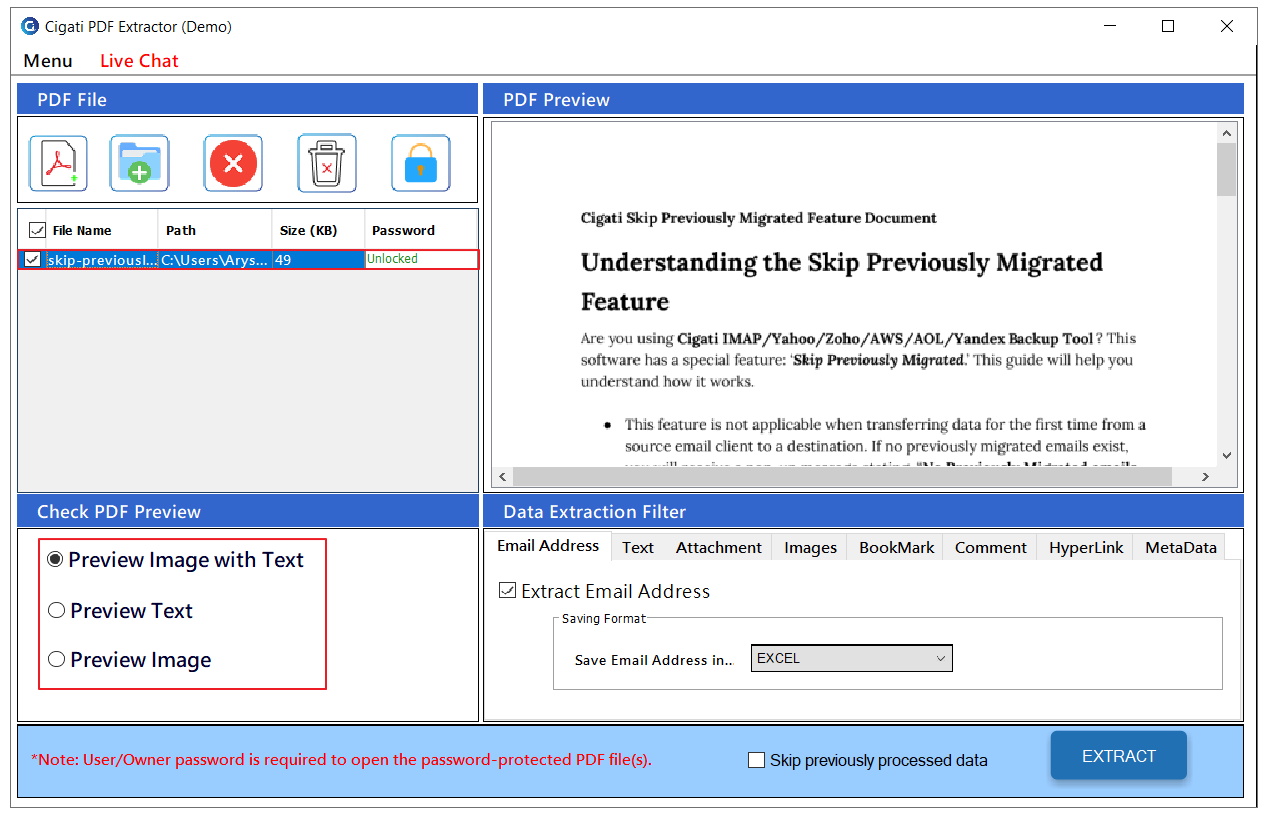This screenshot has height=818, width=1267.
Task: Click the PDF preview vertical scrollbar thumb
Action: tap(1227, 169)
